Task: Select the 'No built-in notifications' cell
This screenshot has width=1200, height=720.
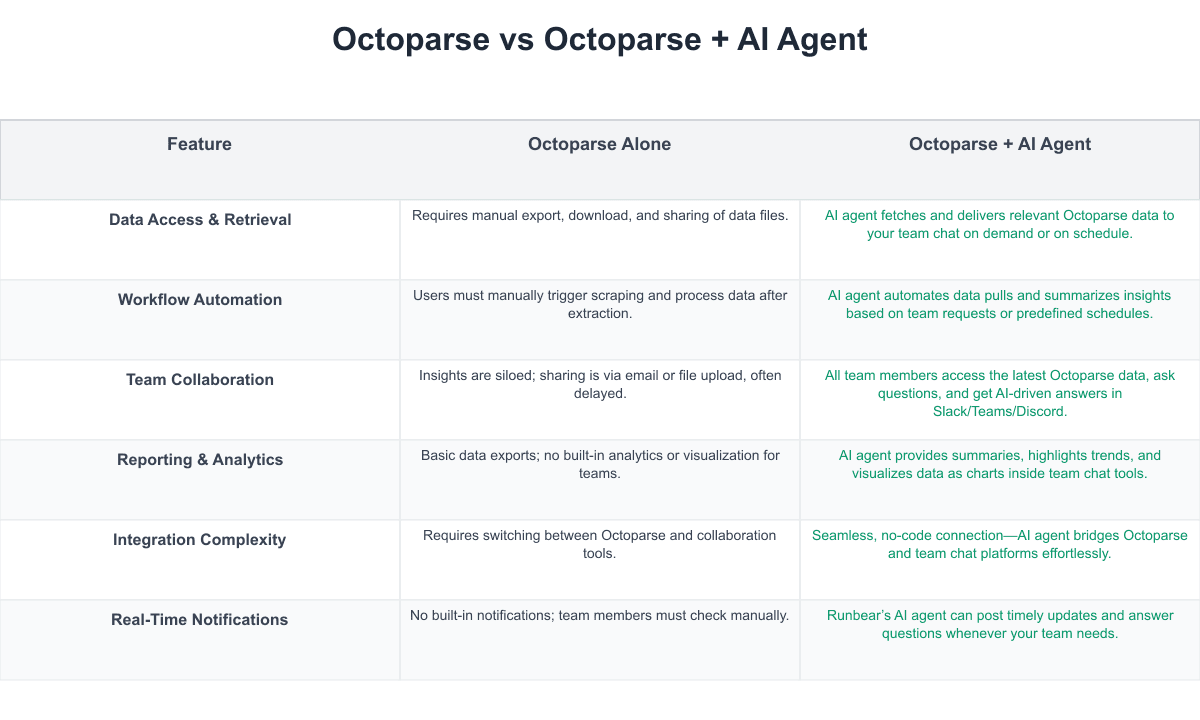Action: click(600, 615)
